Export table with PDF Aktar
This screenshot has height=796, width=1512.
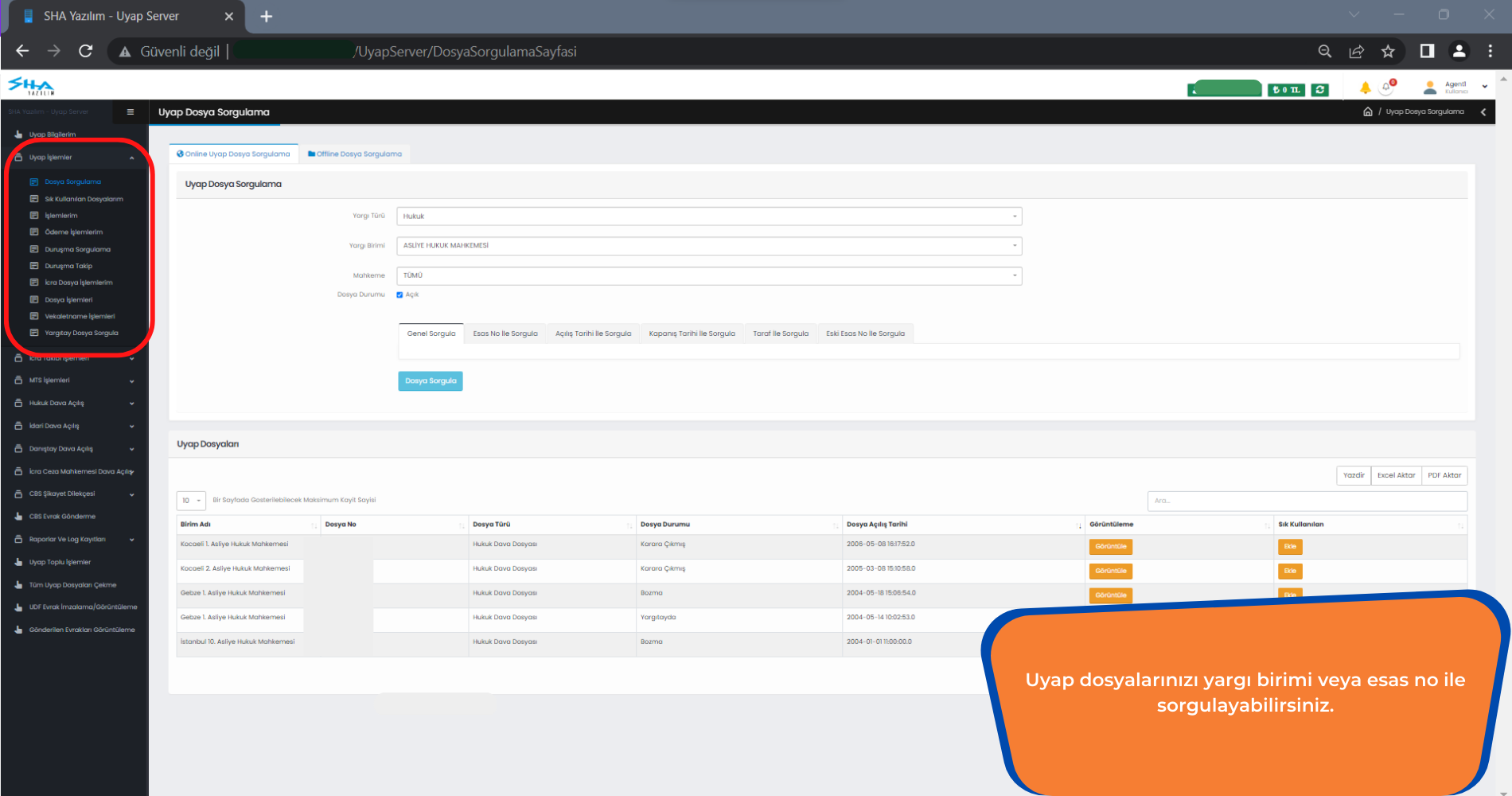point(1444,475)
